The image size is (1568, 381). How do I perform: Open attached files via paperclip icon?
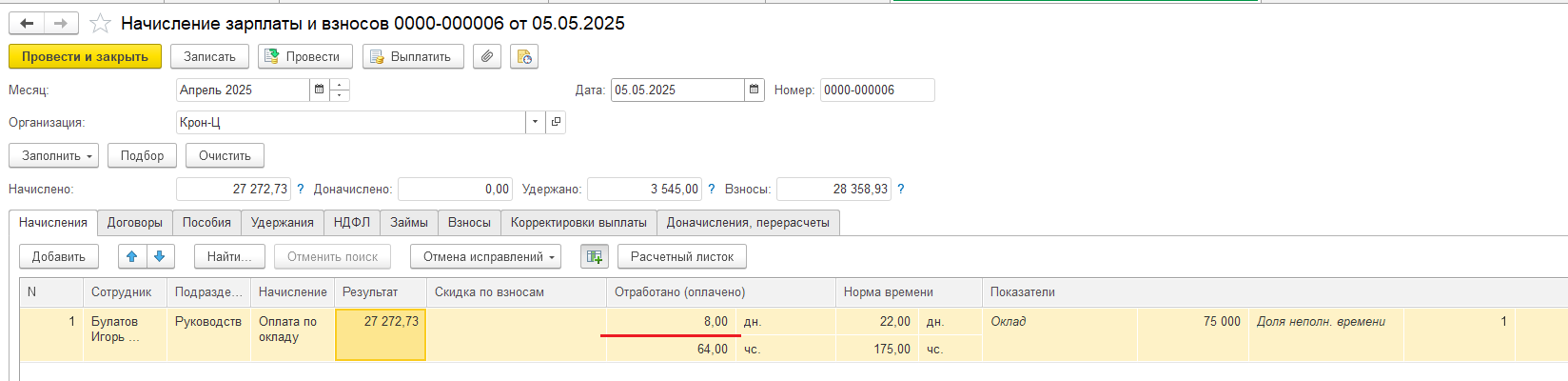point(486,56)
